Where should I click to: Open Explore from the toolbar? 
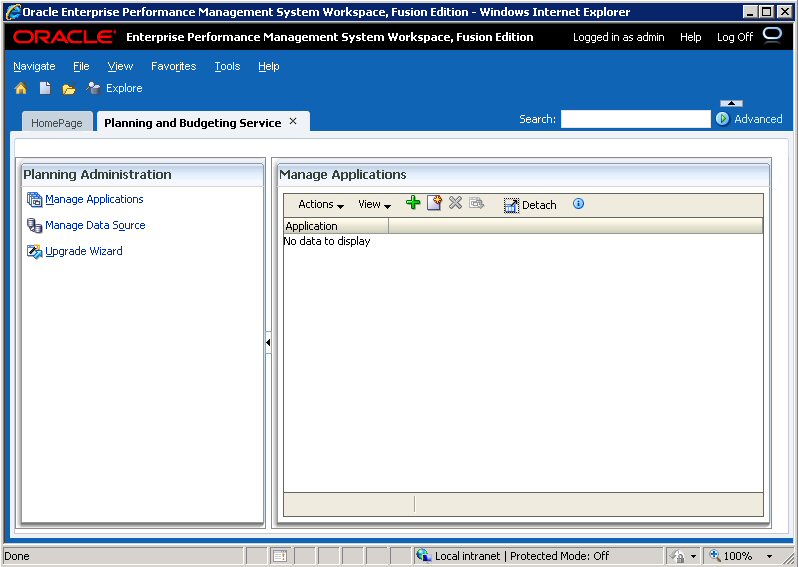pyautogui.click(x=115, y=88)
